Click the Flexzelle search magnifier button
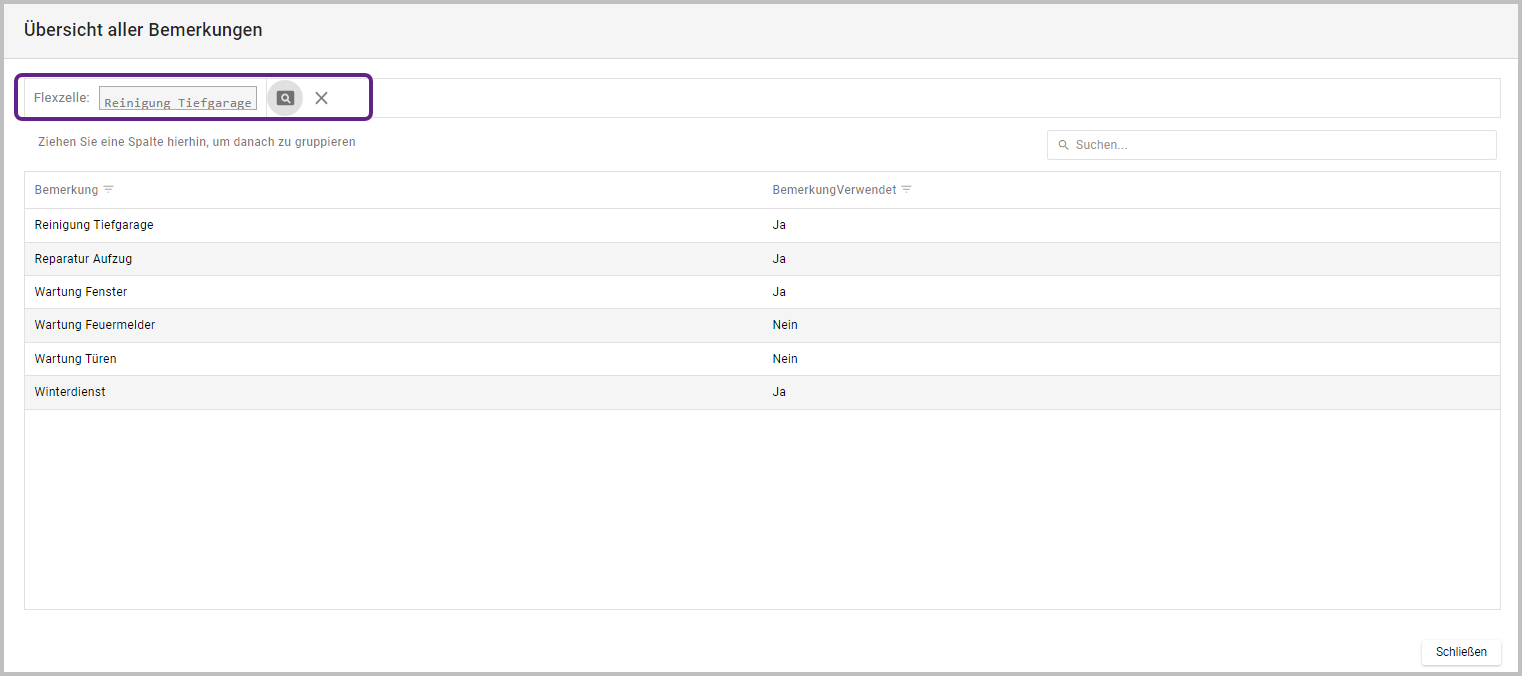 [285, 98]
